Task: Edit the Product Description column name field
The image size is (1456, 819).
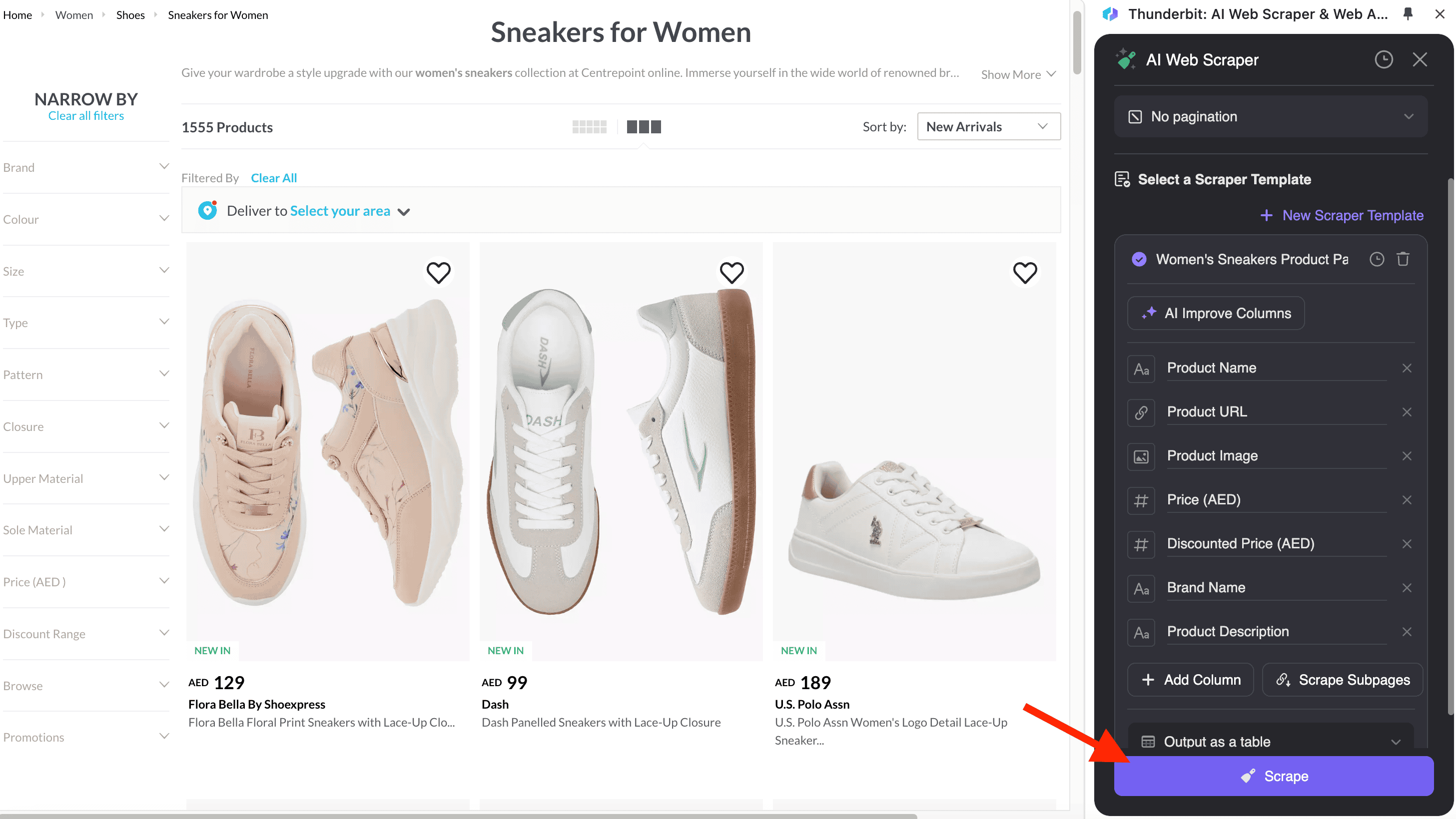Action: coord(1275,632)
